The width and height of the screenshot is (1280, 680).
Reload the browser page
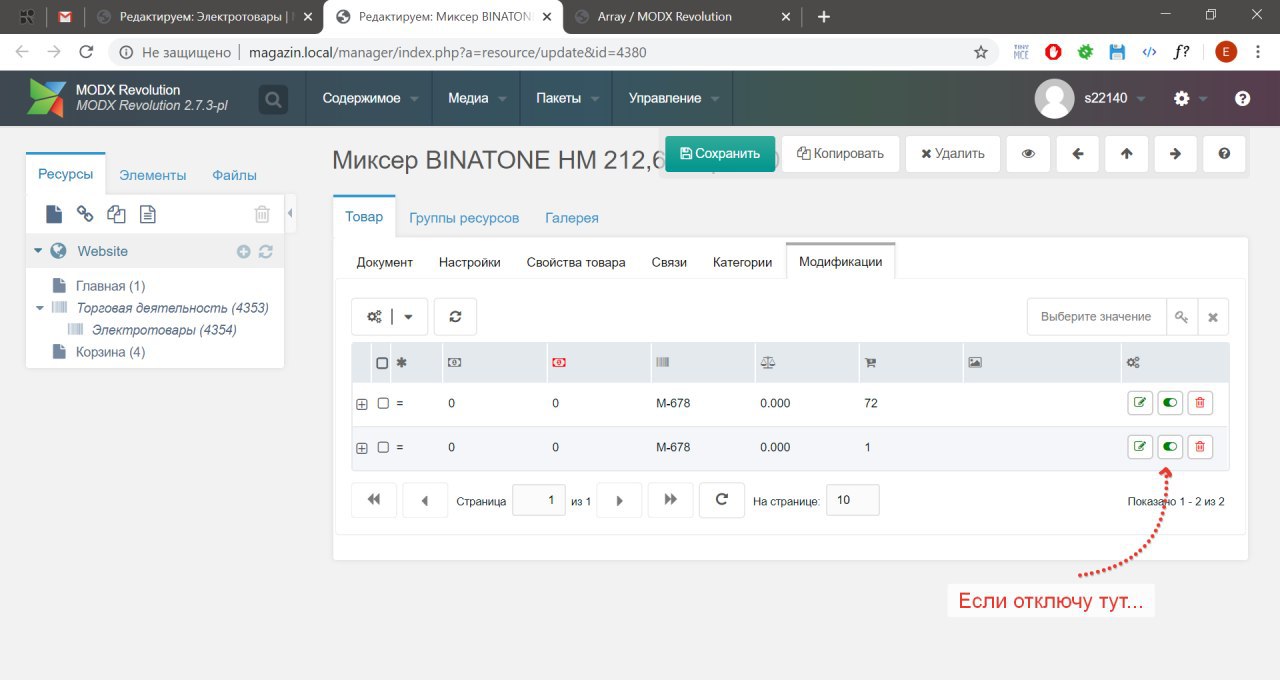86,52
